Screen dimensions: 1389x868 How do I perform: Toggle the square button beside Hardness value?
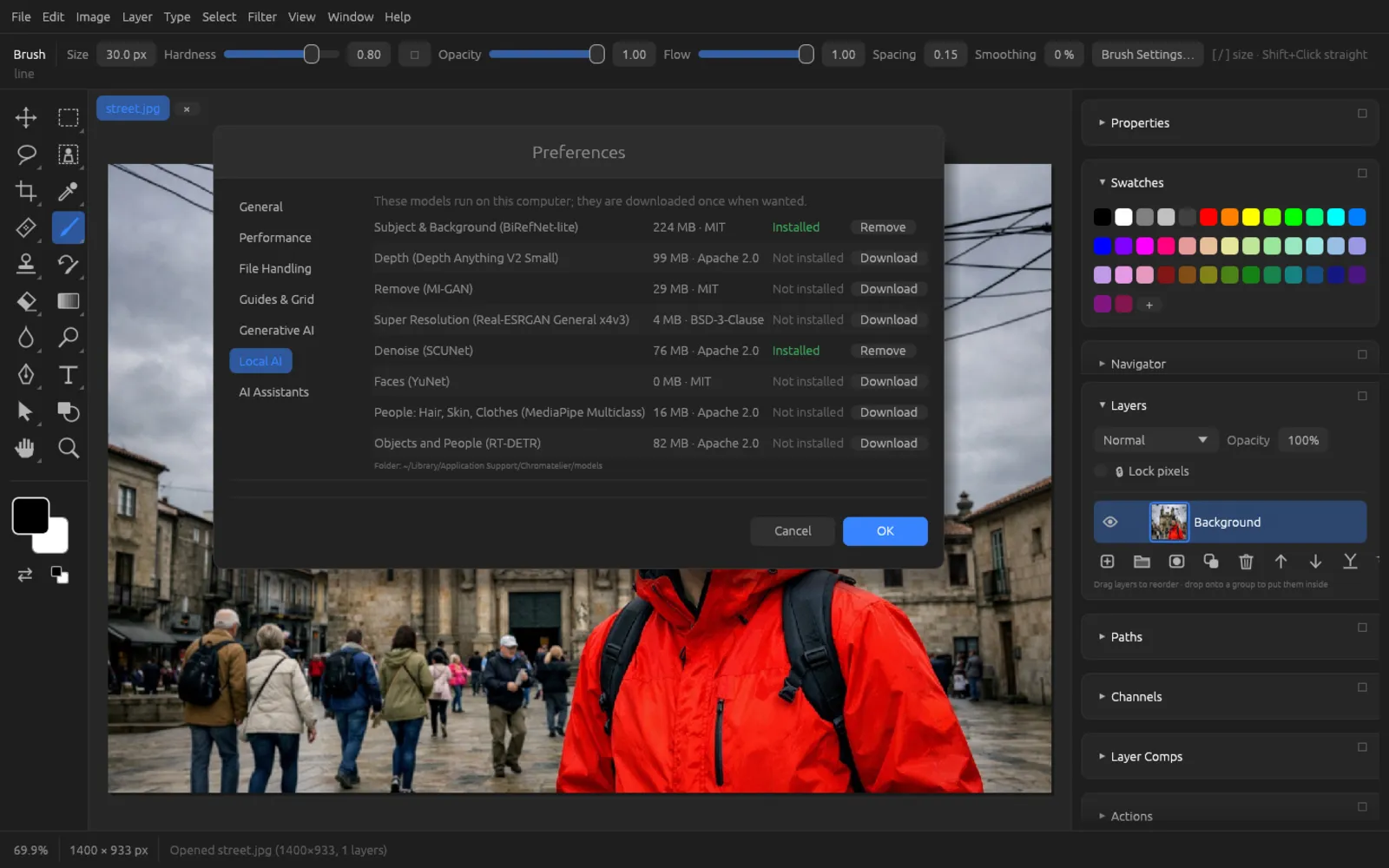click(x=414, y=55)
